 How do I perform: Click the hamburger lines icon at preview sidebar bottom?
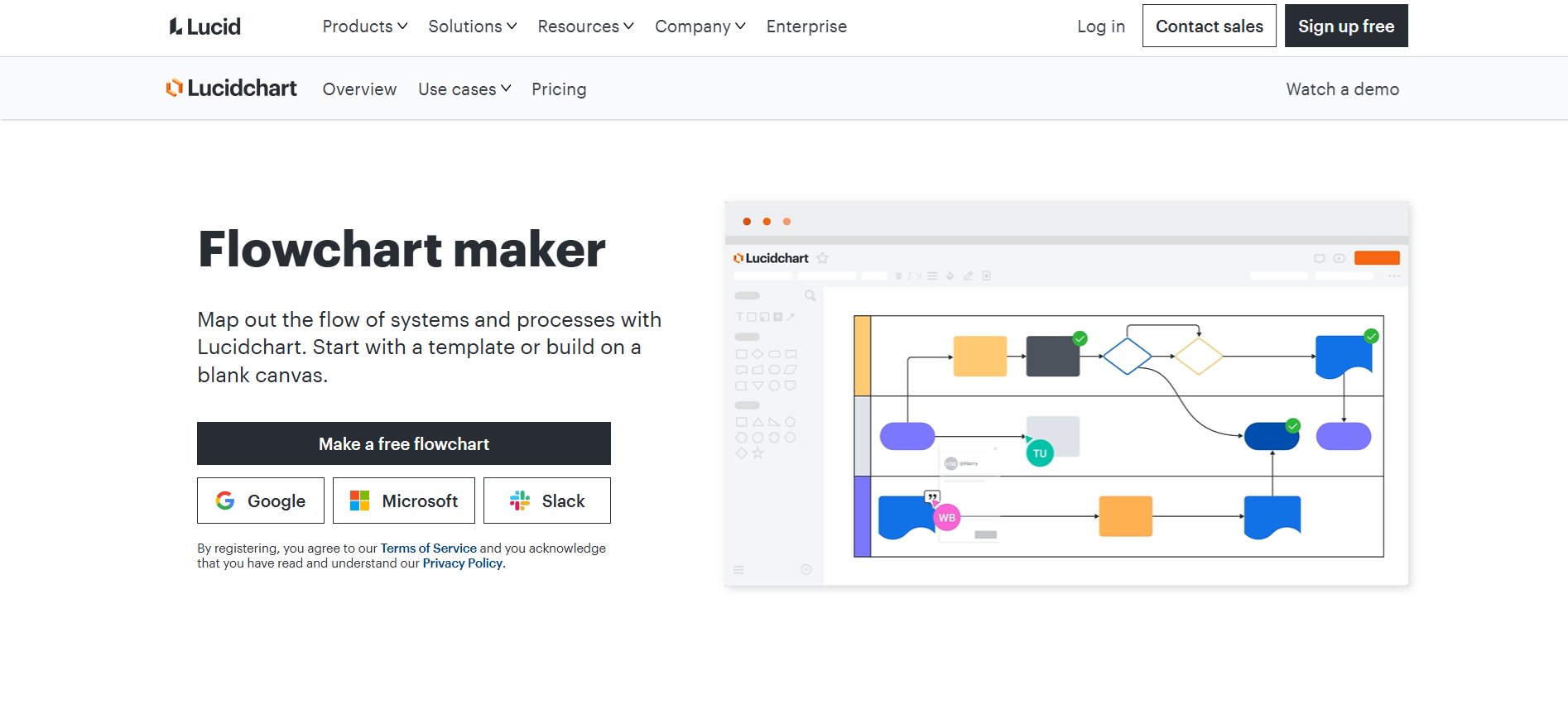(x=738, y=570)
